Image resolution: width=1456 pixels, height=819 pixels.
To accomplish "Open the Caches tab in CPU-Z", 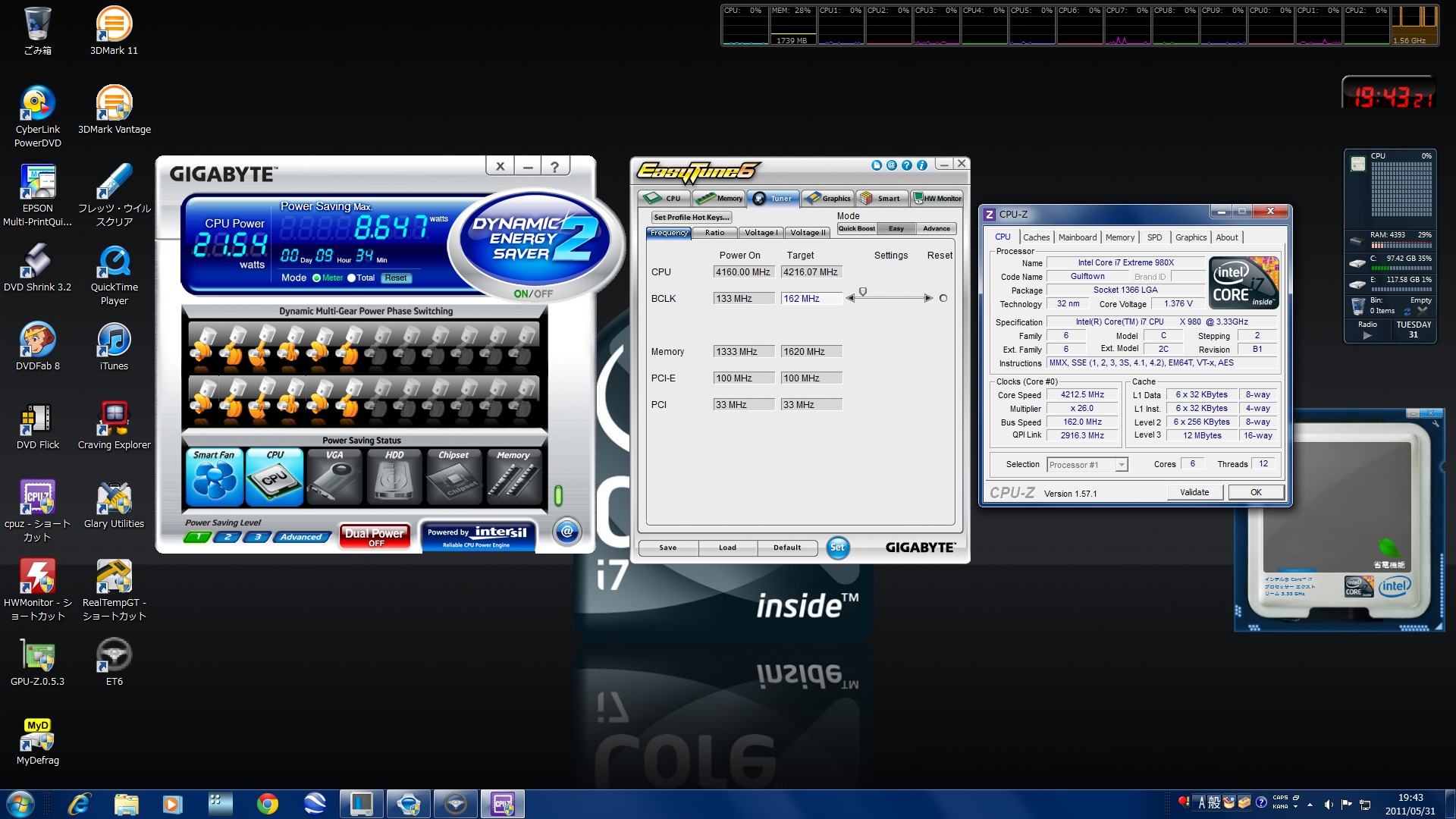I will (x=1036, y=237).
